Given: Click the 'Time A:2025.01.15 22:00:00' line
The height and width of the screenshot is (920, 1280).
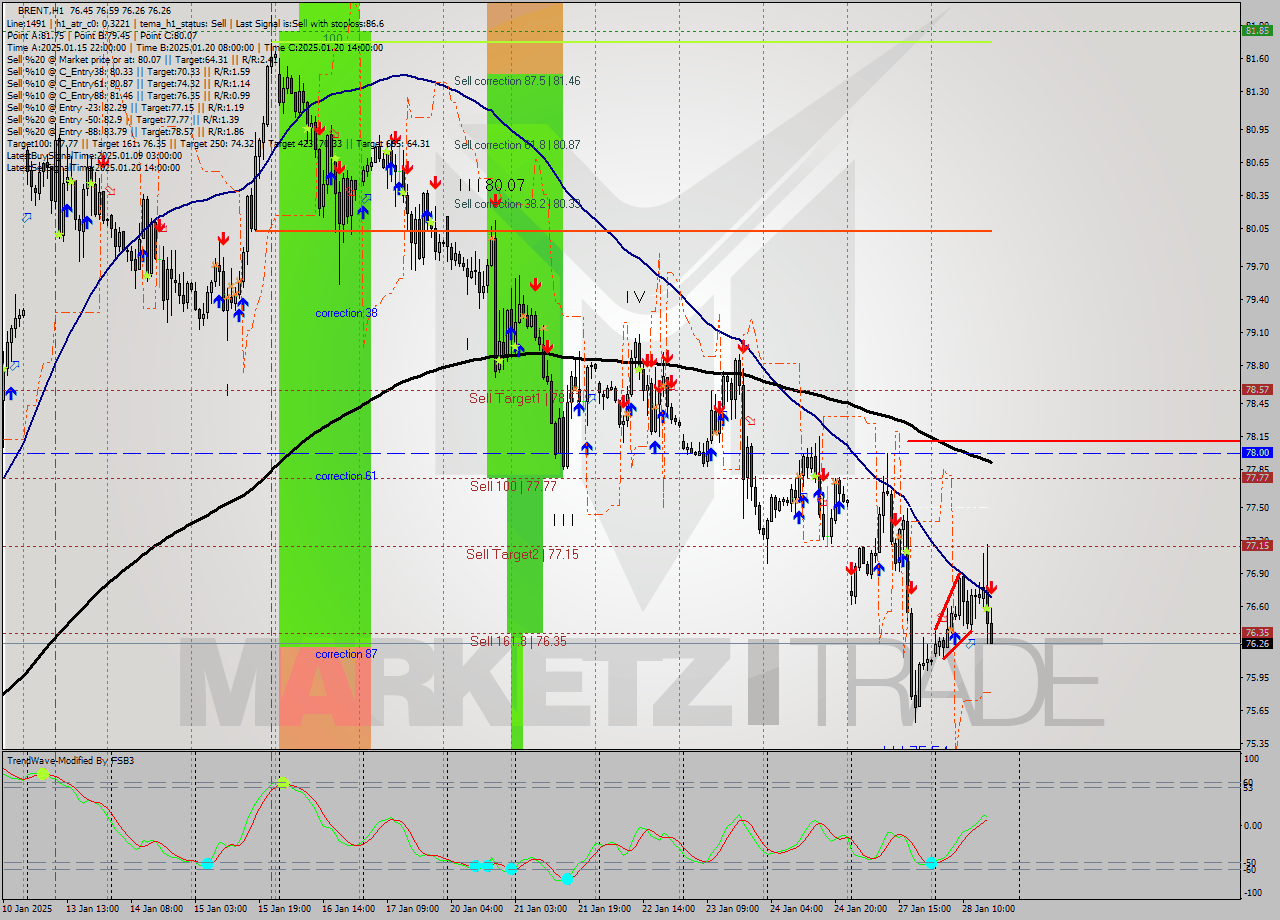Looking at the screenshot, I should pos(66,47).
